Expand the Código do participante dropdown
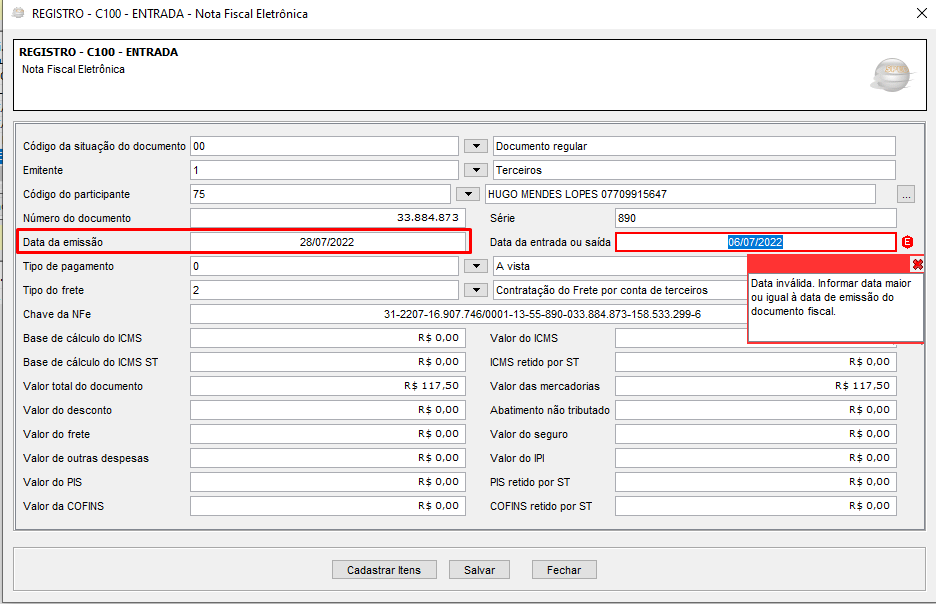The image size is (936, 605). pyautogui.click(x=468, y=194)
